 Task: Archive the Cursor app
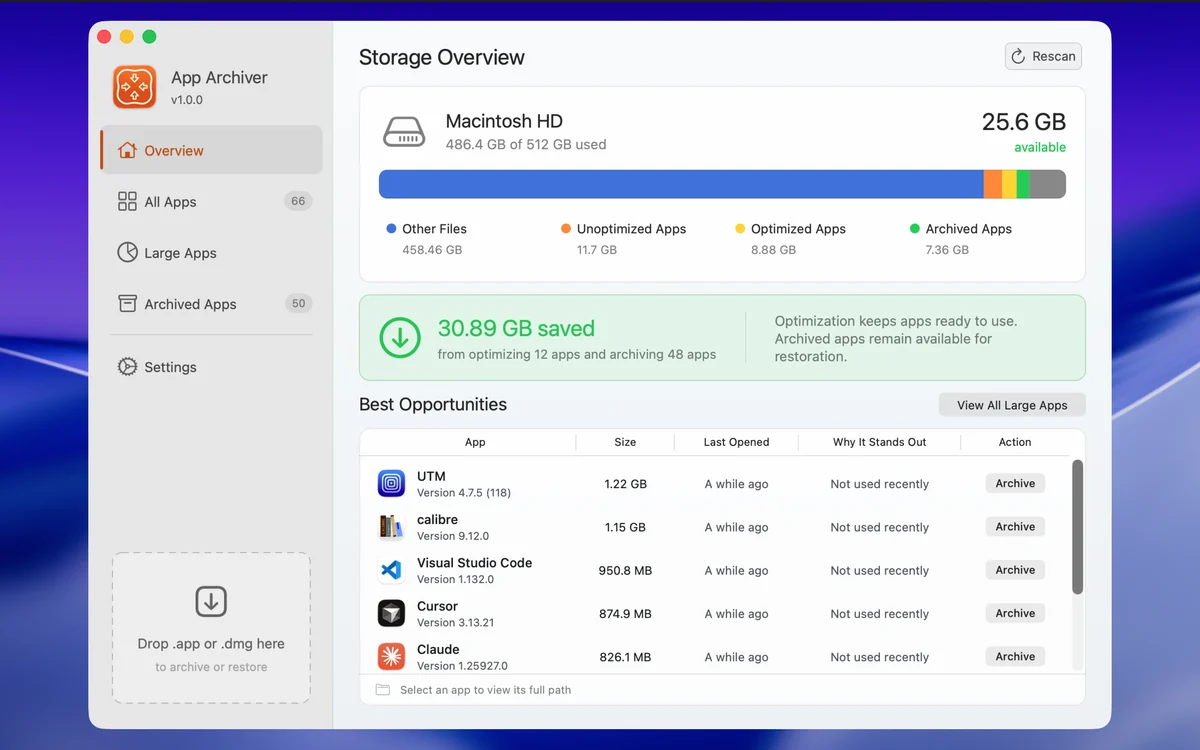[1015, 613]
